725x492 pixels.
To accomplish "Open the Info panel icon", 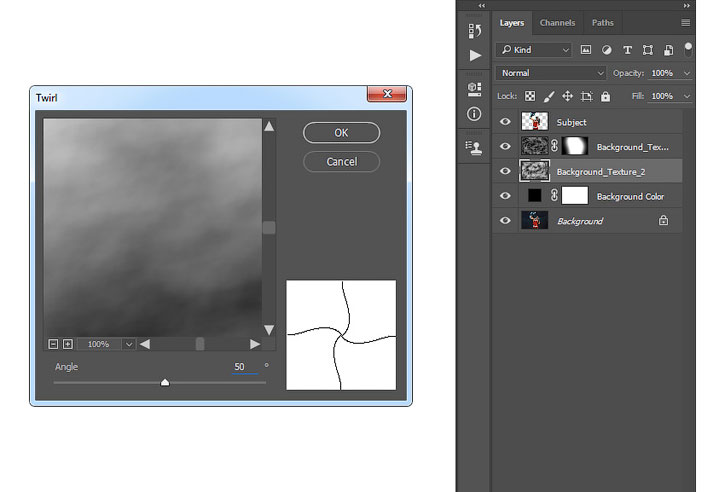I will pyautogui.click(x=474, y=114).
